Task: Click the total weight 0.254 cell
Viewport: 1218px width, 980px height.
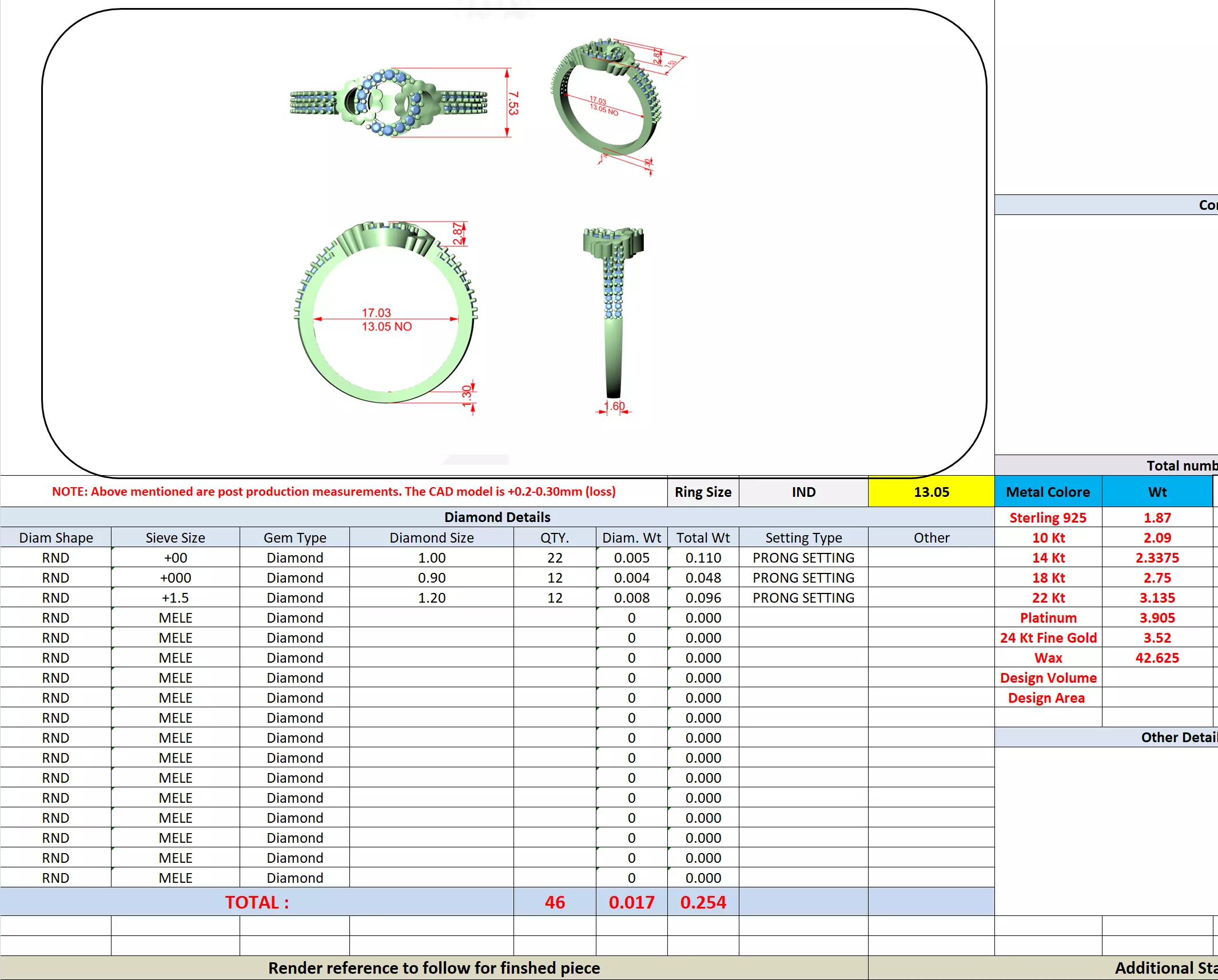Action: click(x=703, y=902)
